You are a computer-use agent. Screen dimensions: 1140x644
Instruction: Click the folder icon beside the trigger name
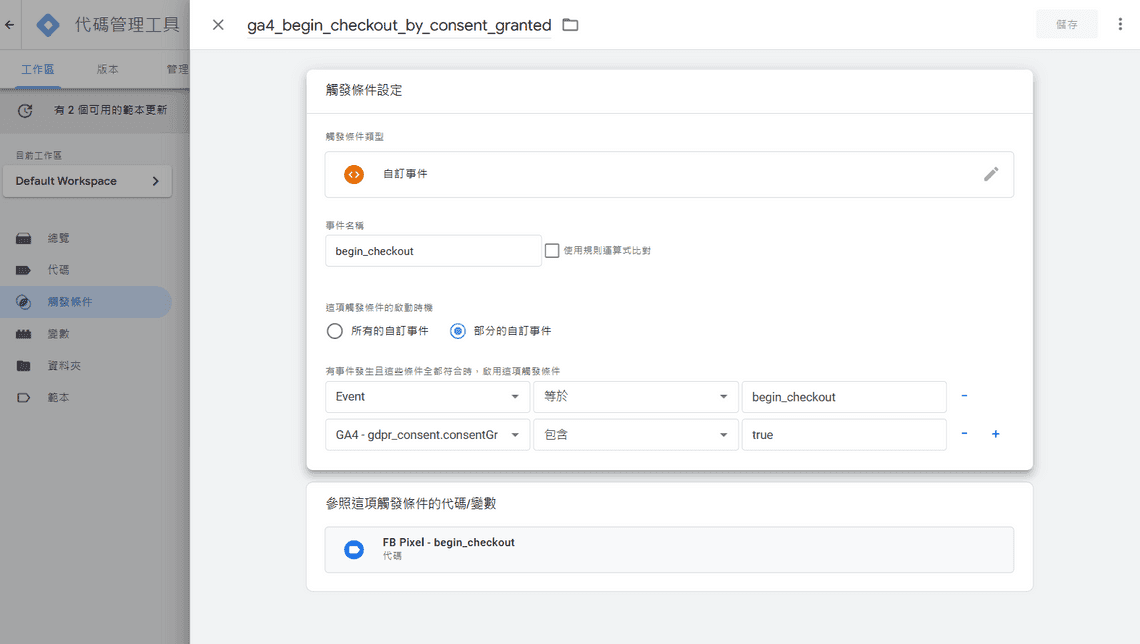pos(570,25)
